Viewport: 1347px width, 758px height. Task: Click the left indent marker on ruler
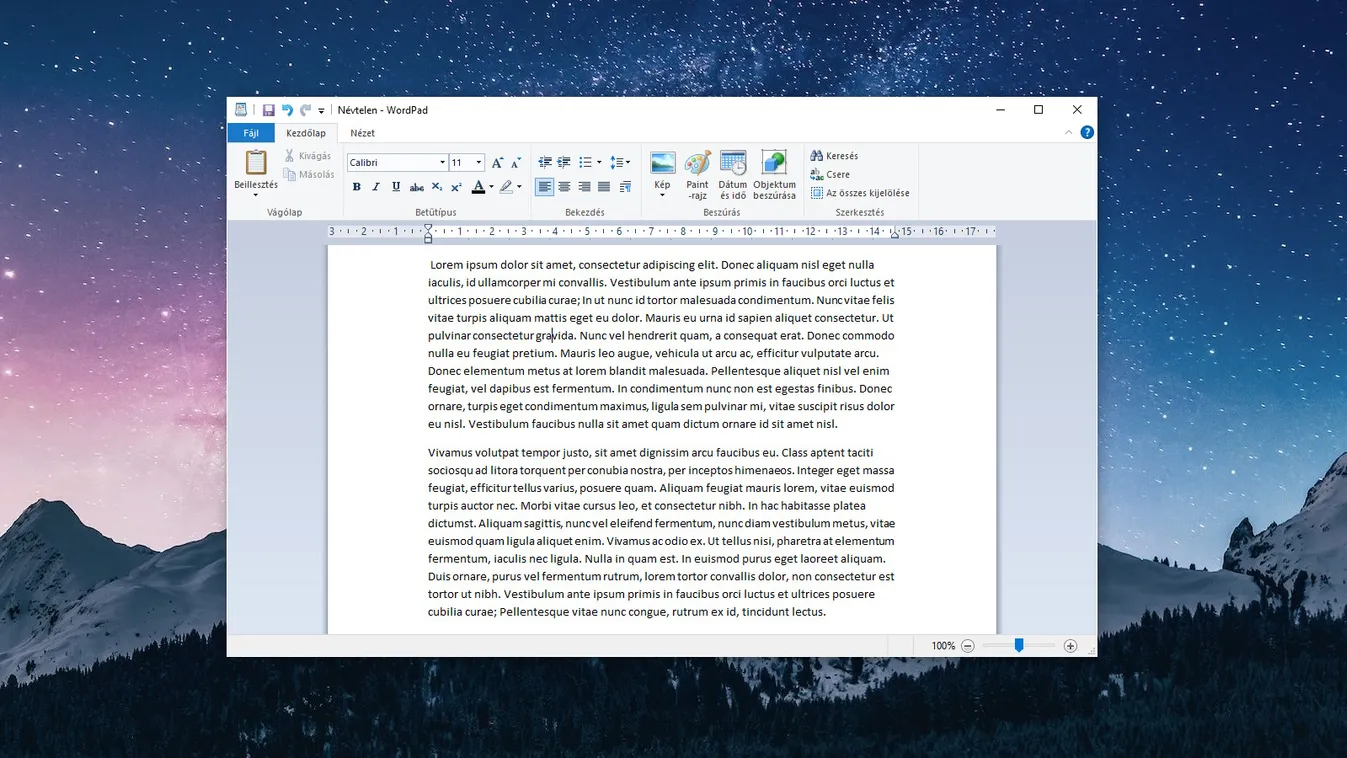pos(428,233)
